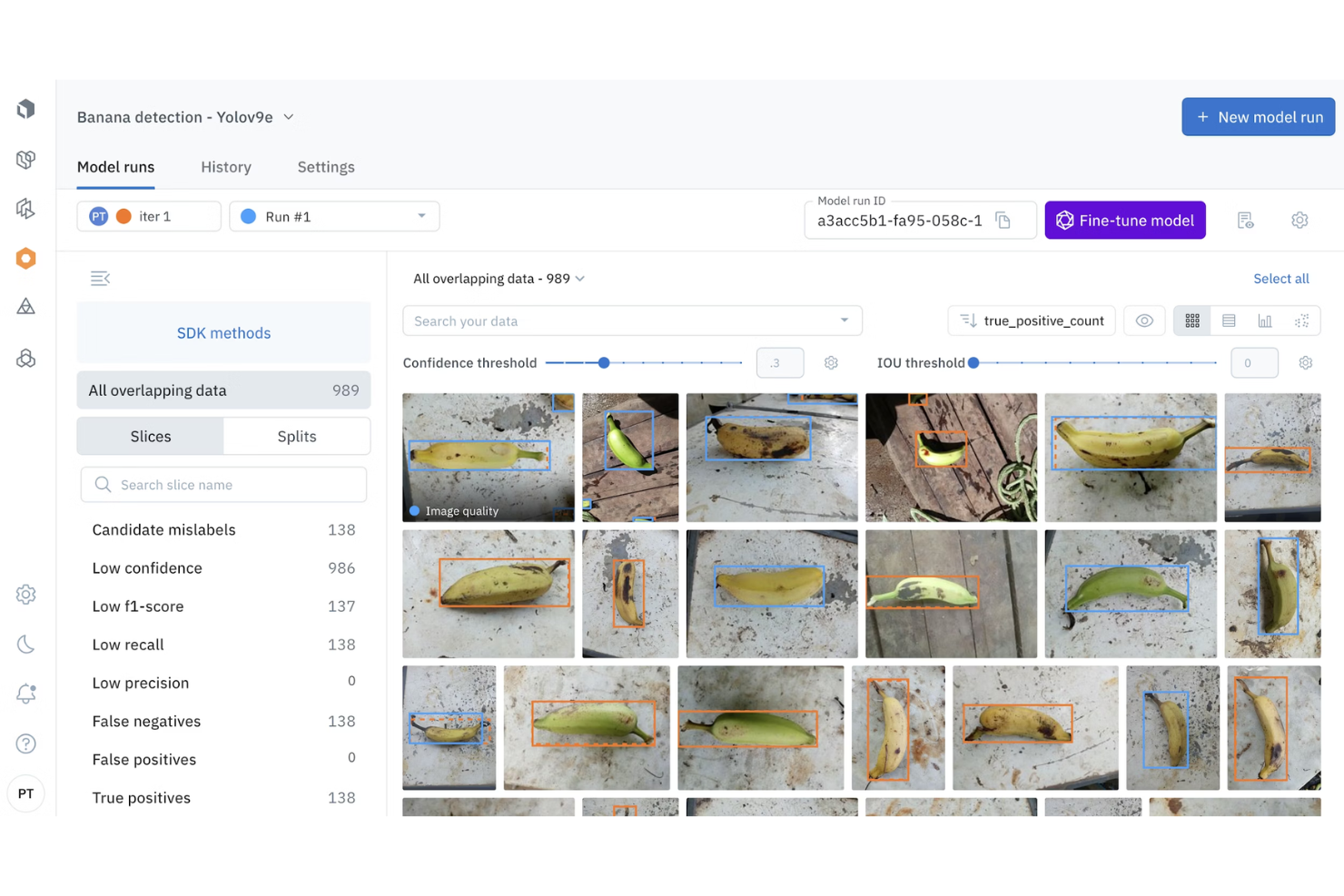Open the notes icon beside Fine-tune model
Screen dimensions: 1344x896
pyautogui.click(x=1245, y=220)
